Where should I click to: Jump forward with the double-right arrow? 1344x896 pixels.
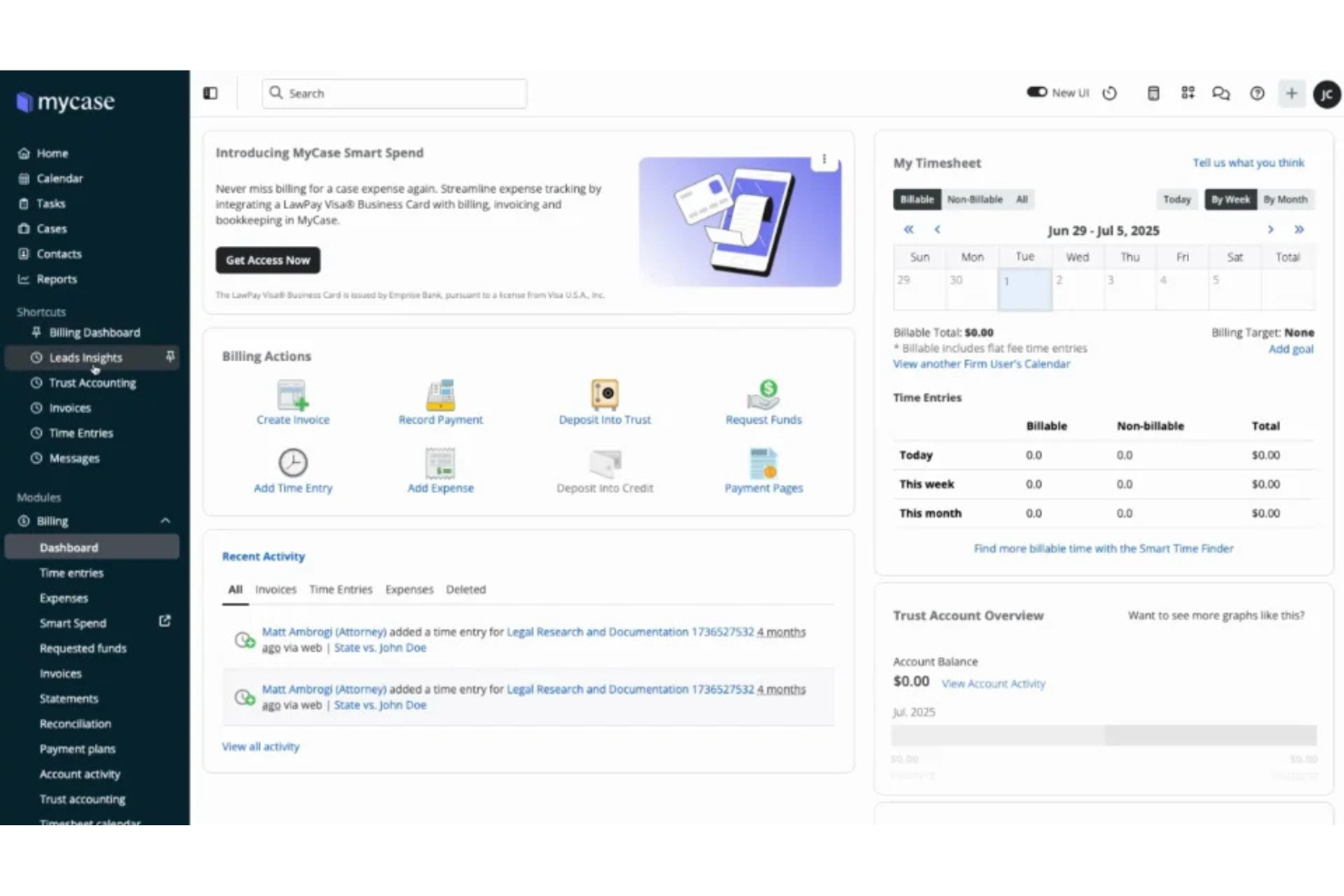pos(1300,230)
